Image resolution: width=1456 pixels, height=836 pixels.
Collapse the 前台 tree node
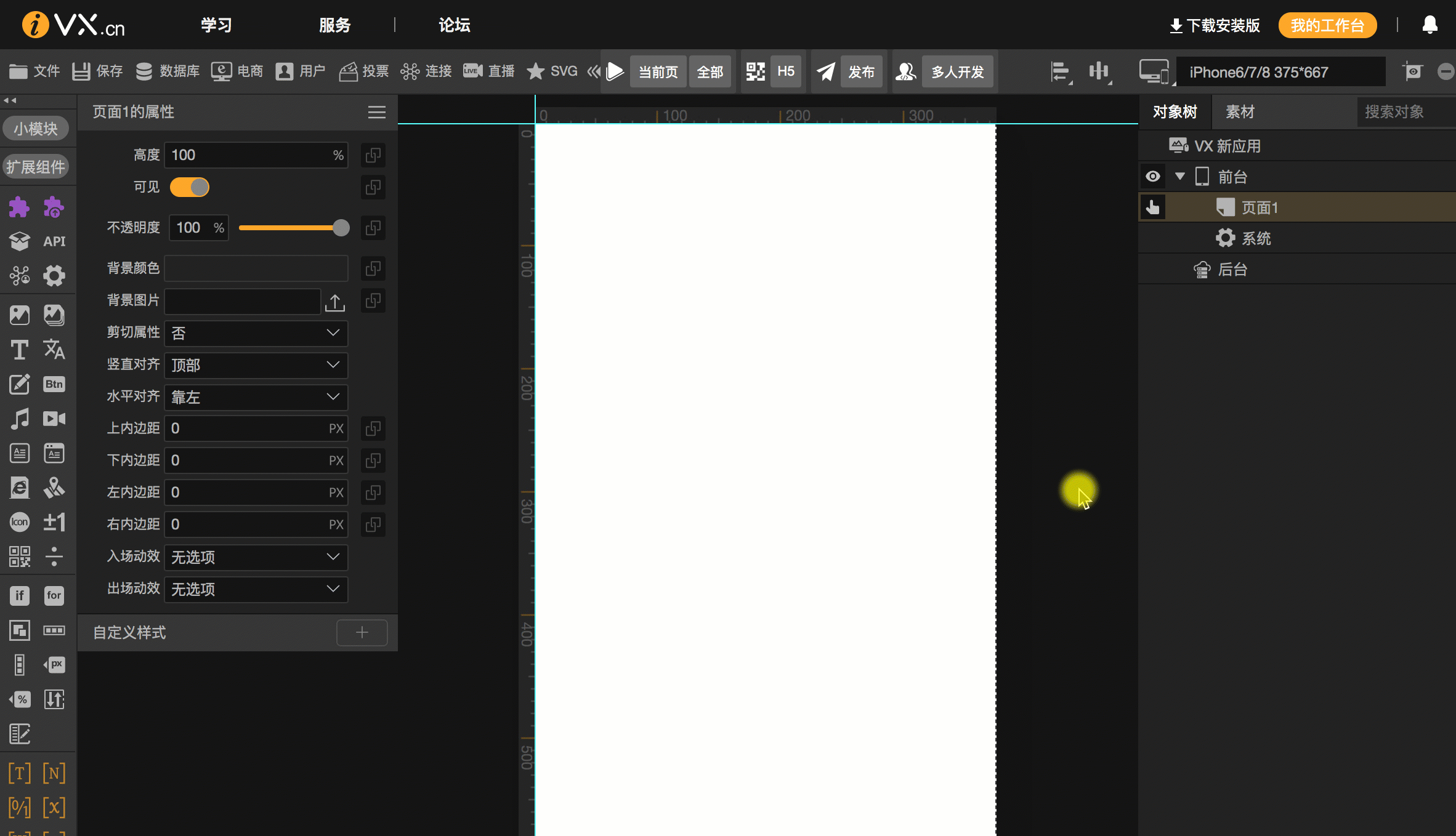point(1179,177)
